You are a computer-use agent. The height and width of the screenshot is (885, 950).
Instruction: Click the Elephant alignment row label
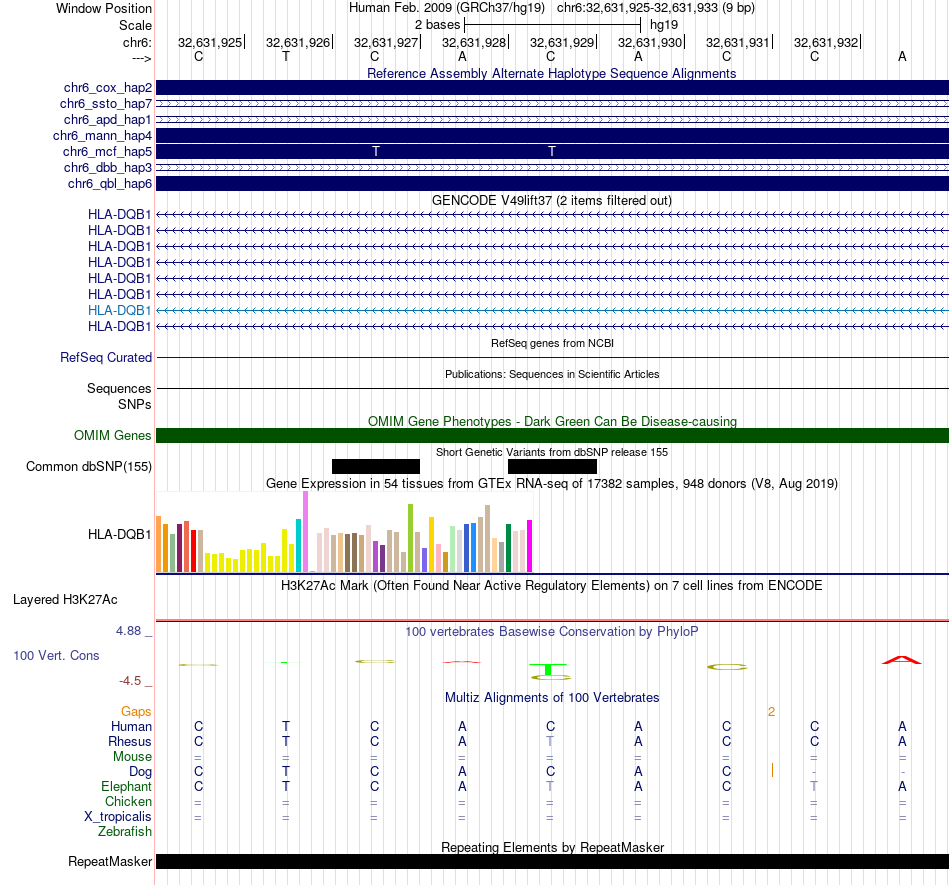click(126, 786)
